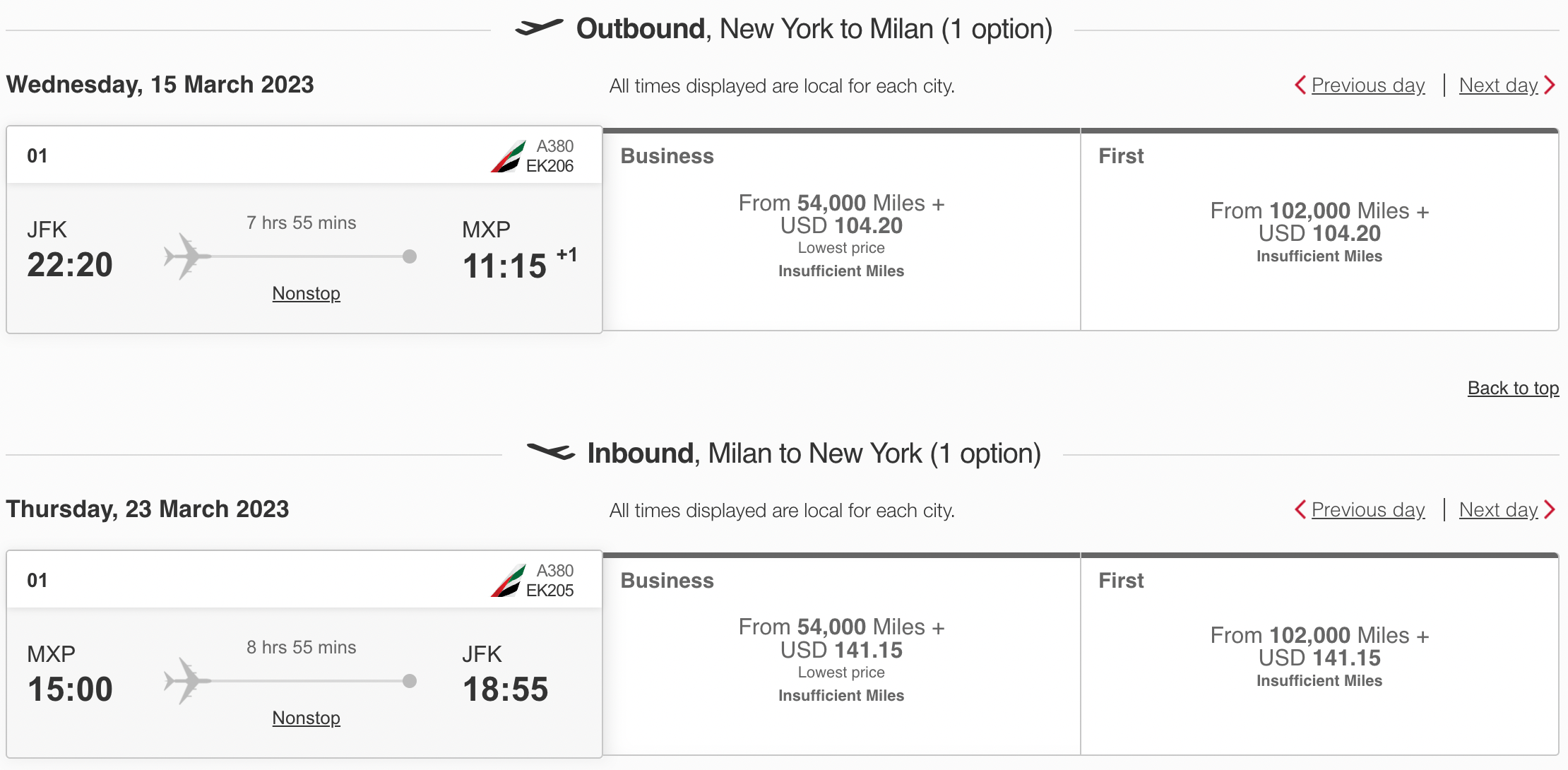Click the Back to top link
This screenshot has width=1568, height=770.
(1514, 388)
